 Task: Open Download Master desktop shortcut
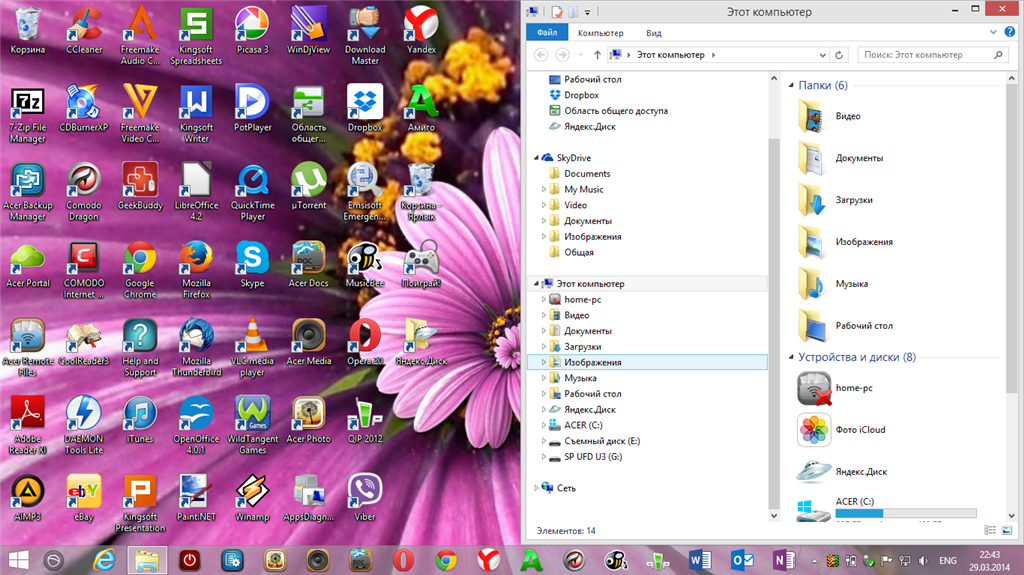pyautogui.click(x=365, y=35)
